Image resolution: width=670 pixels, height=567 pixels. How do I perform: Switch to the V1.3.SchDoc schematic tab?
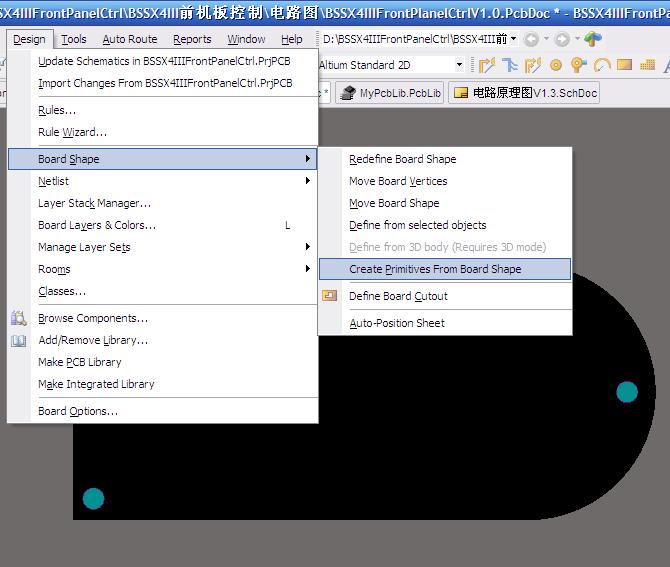click(x=524, y=93)
